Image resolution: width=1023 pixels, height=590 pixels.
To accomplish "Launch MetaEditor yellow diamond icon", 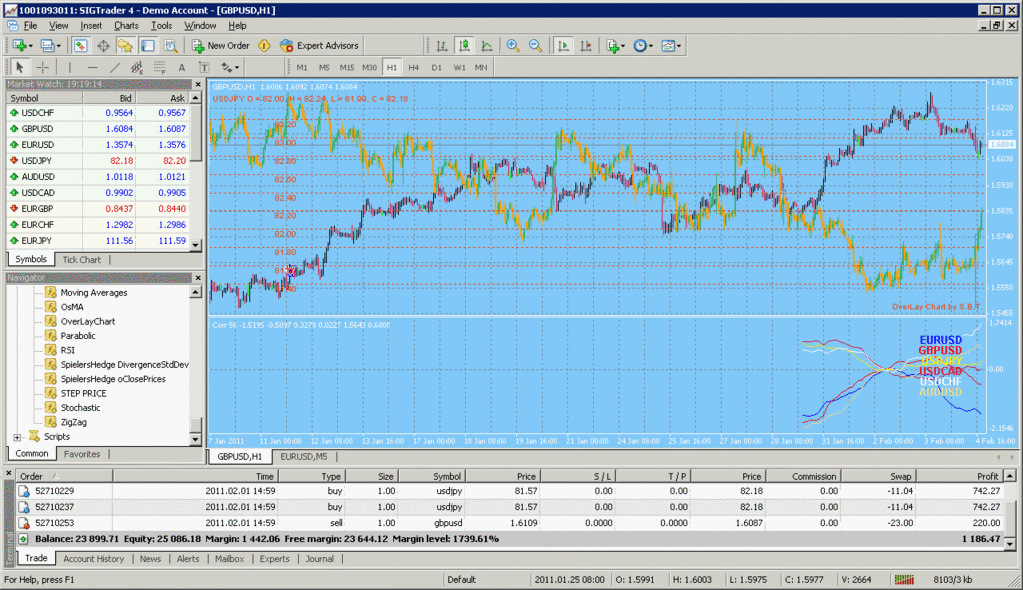I will pos(264,46).
